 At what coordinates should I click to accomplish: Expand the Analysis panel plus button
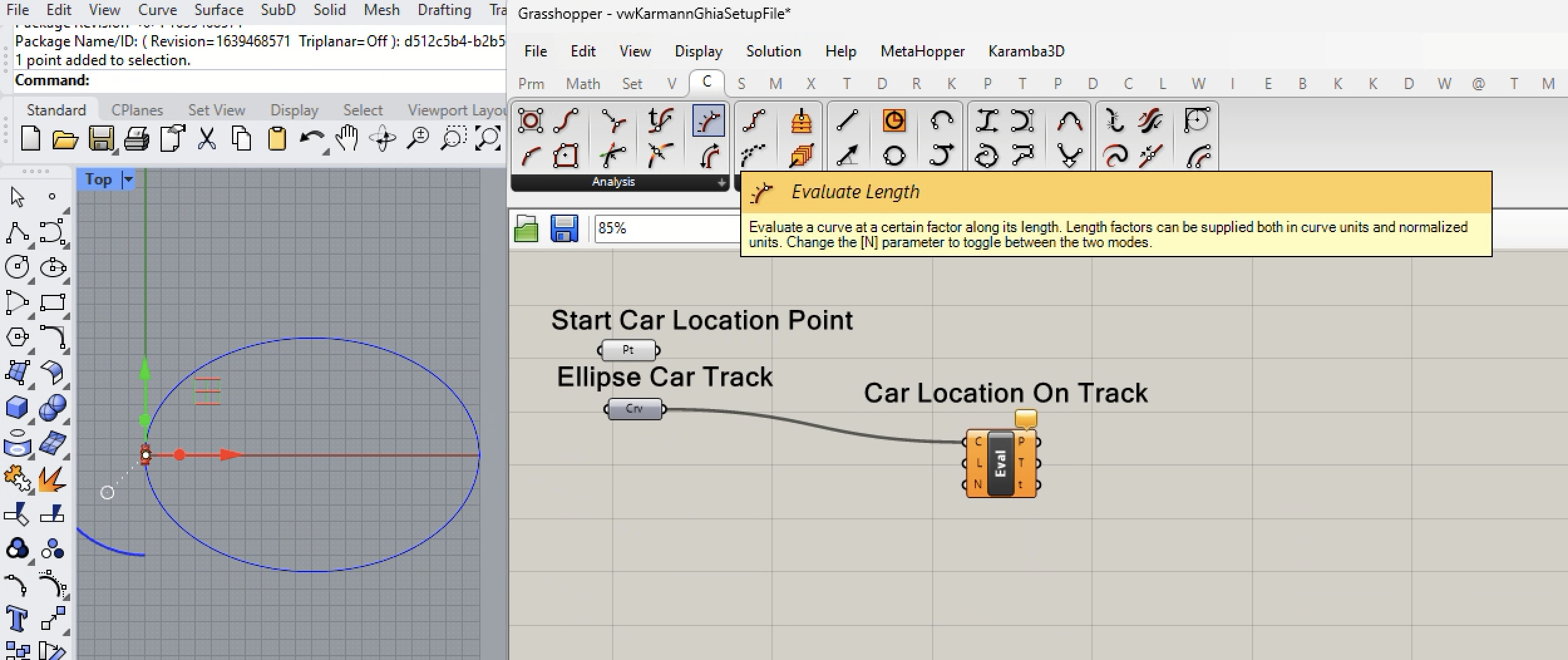721,183
